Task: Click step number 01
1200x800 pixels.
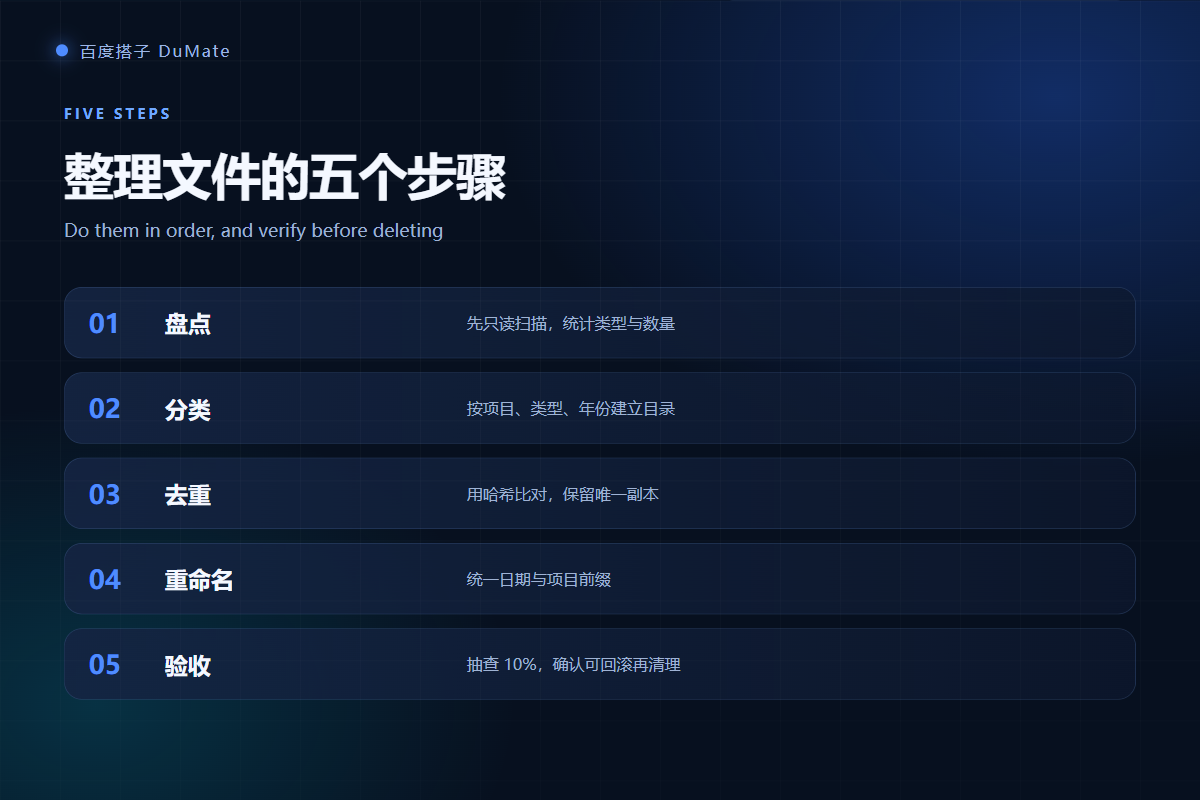Action: tap(104, 323)
